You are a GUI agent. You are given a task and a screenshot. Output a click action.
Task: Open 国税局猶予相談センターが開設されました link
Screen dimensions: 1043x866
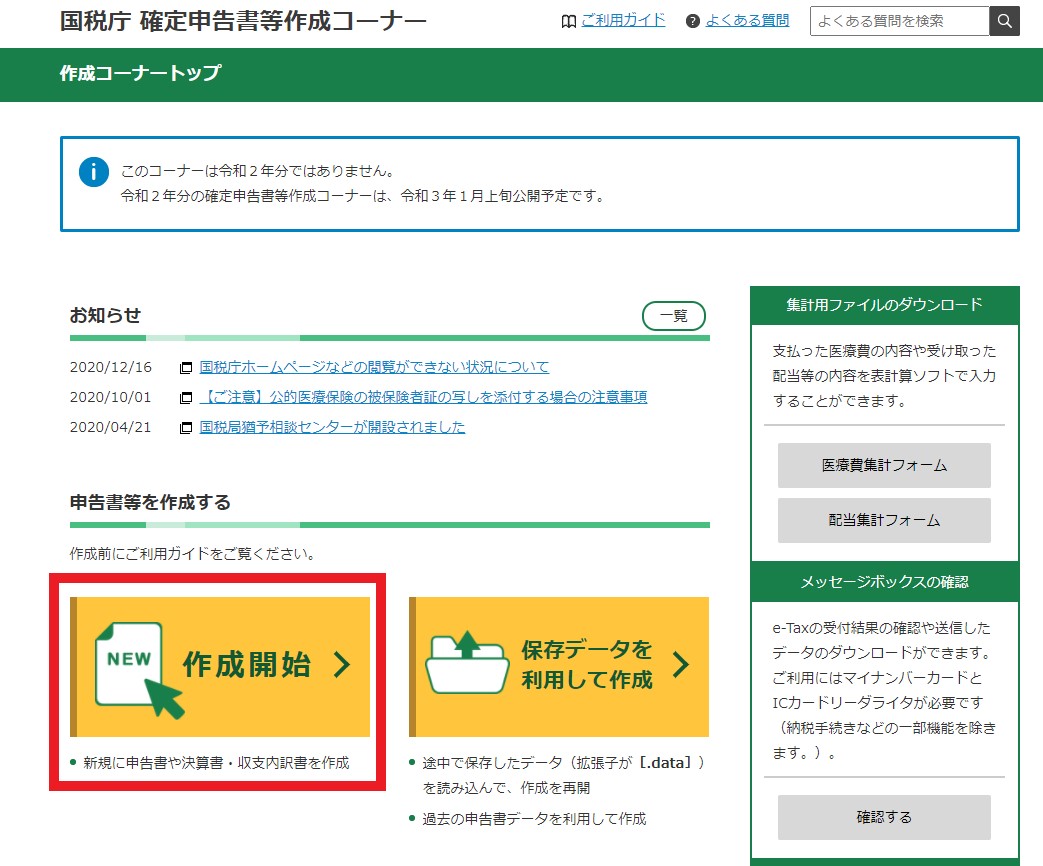click(x=332, y=427)
